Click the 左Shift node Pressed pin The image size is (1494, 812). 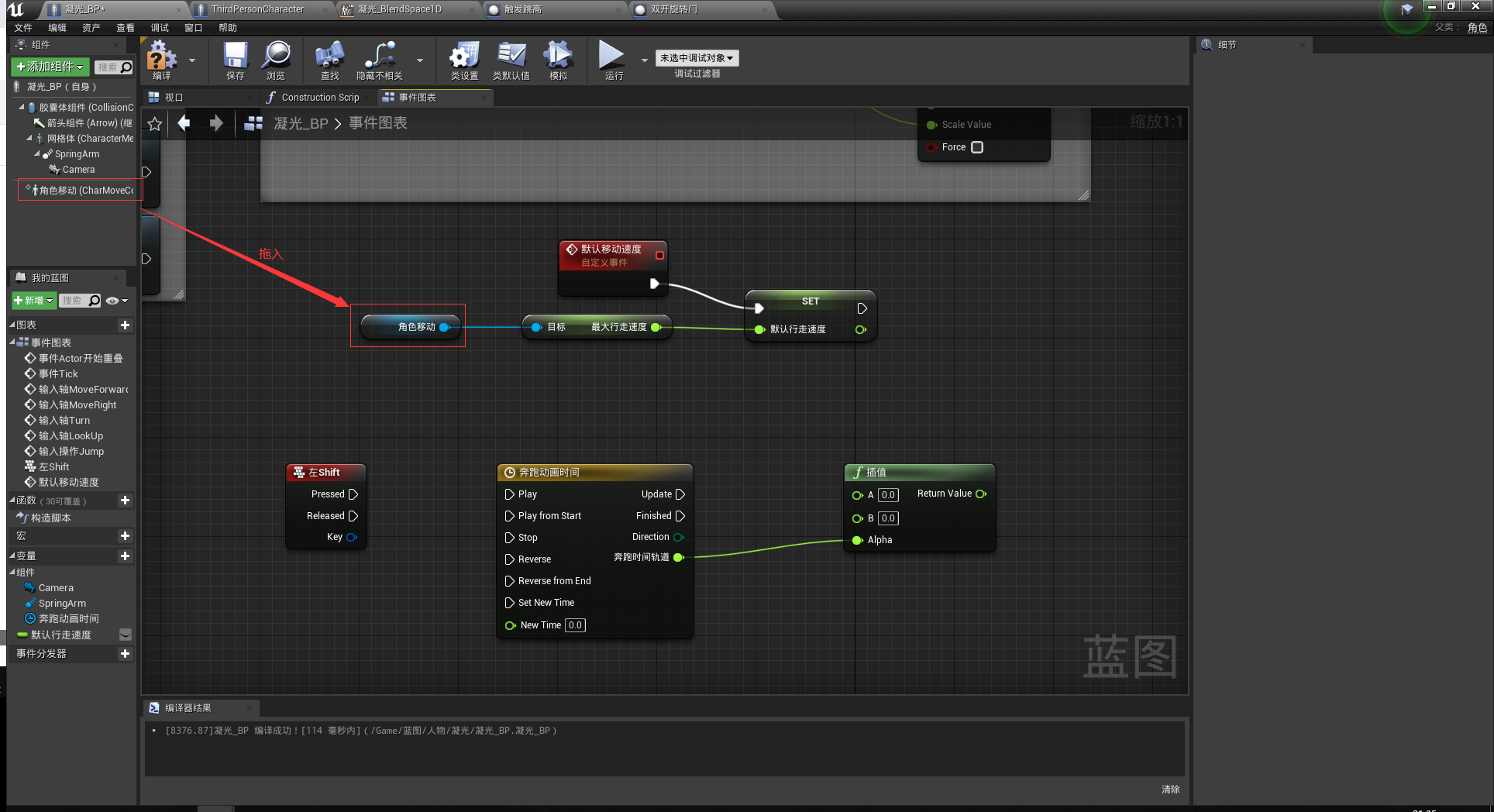353,494
